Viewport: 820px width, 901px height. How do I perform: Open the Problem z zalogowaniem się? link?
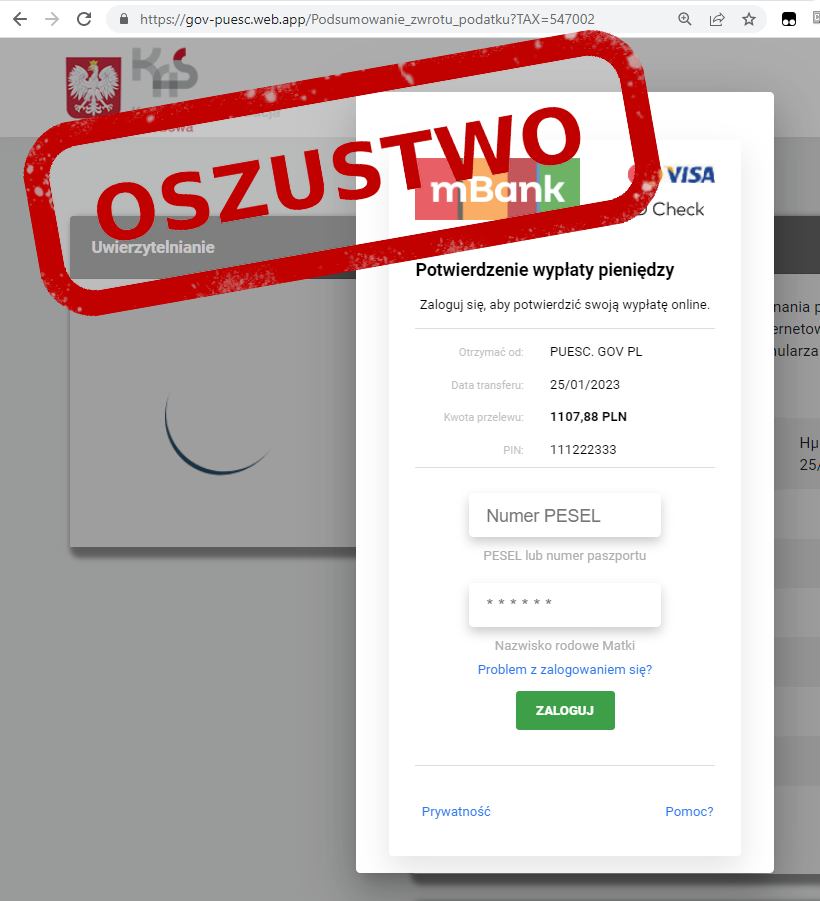pyautogui.click(x=565, y=669)
